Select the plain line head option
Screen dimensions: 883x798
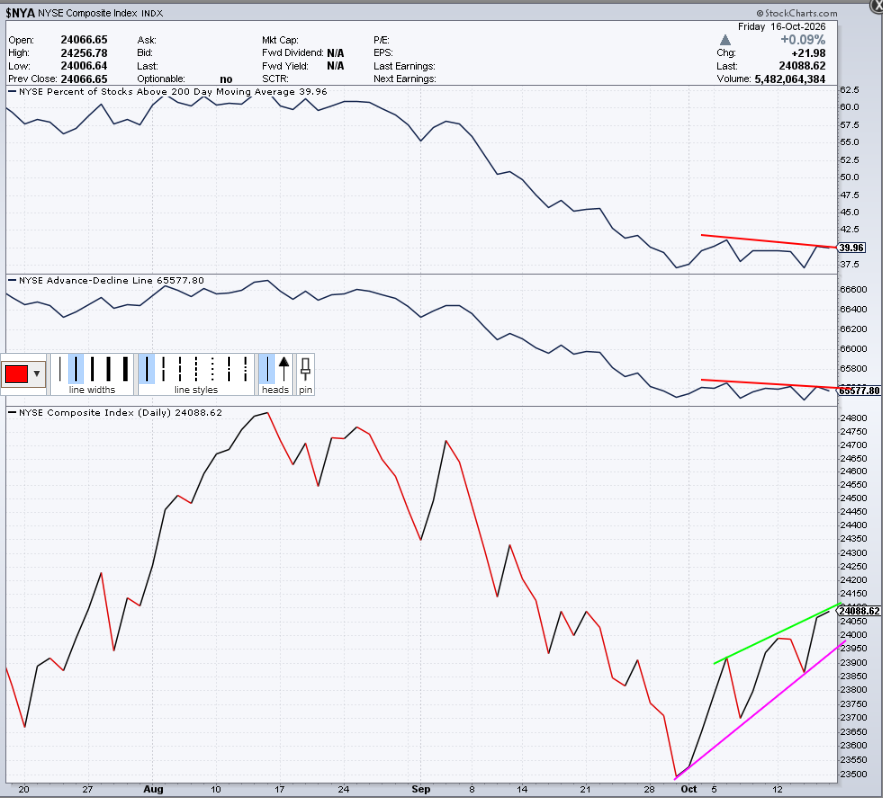pos(267,369)
